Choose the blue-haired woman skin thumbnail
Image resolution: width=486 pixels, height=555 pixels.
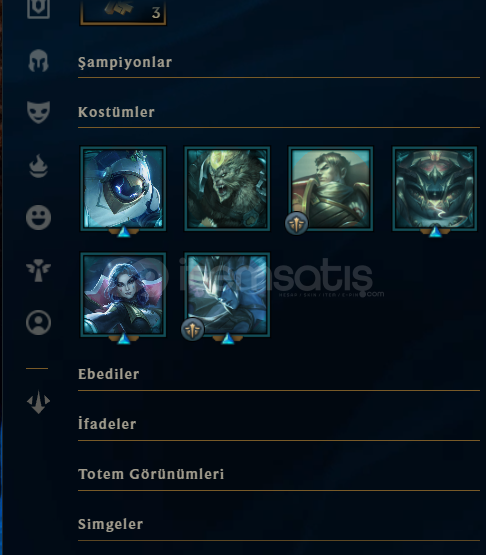(123, 294)
